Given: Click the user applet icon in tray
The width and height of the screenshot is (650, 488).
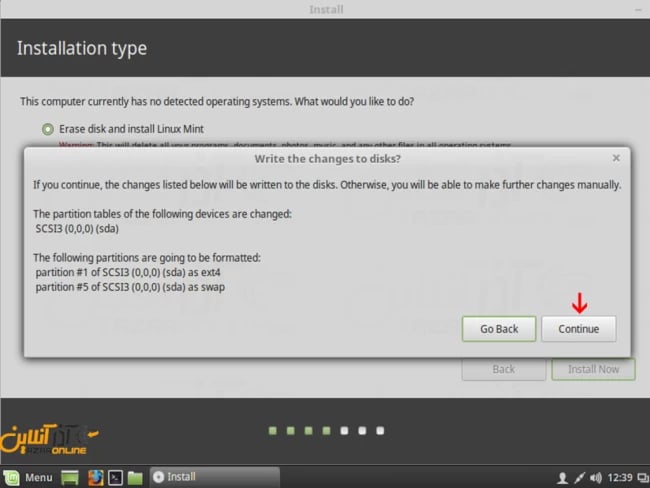Looking at the screenshot, I should click(x=562, y=478).
